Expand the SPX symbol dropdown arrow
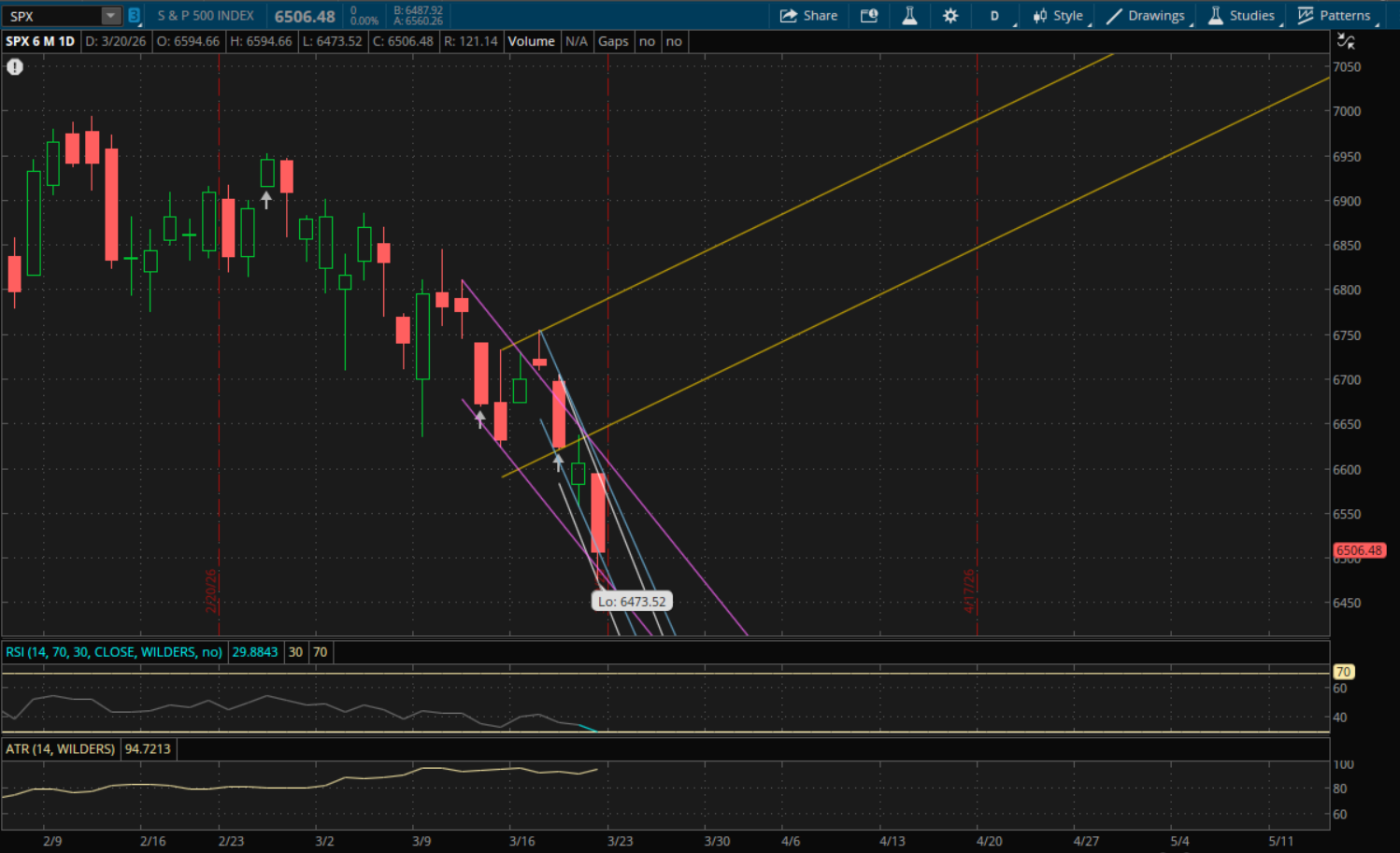 pos(111,16)
